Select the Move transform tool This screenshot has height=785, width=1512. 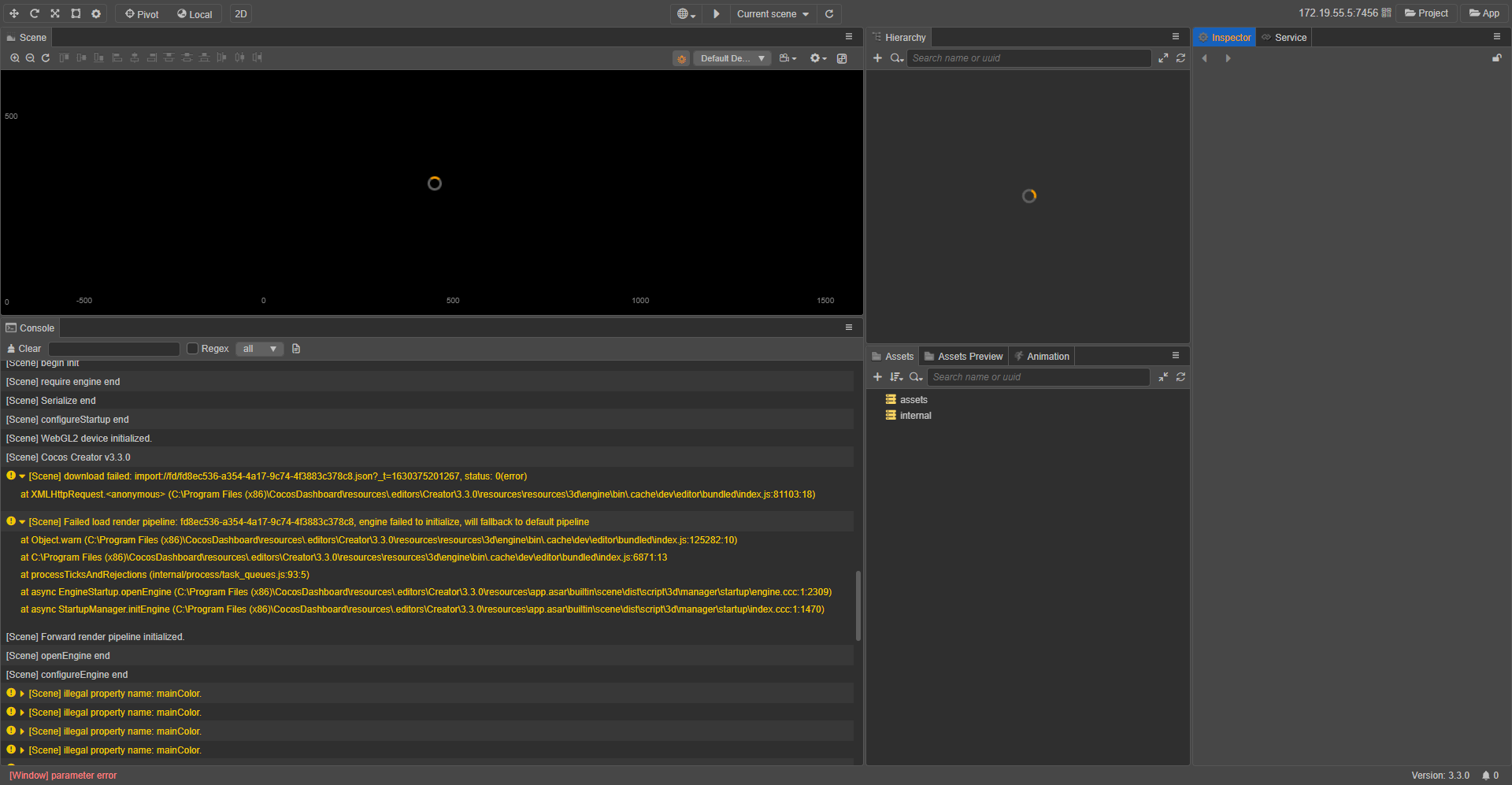tap(14, 13)
